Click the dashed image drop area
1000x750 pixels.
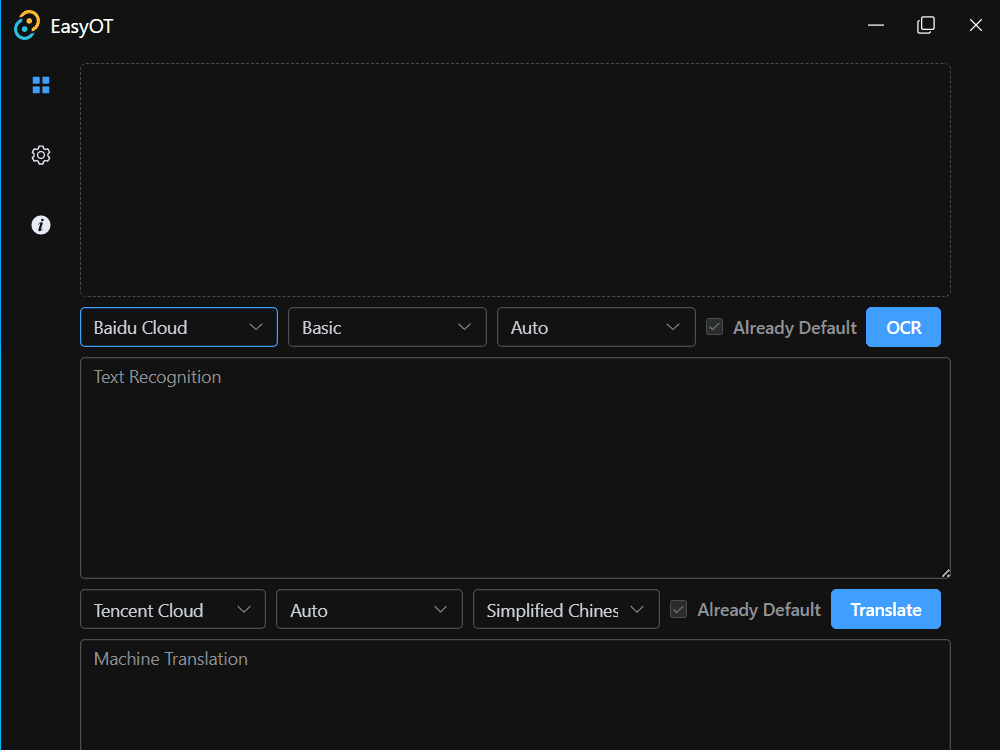[515, 180]
